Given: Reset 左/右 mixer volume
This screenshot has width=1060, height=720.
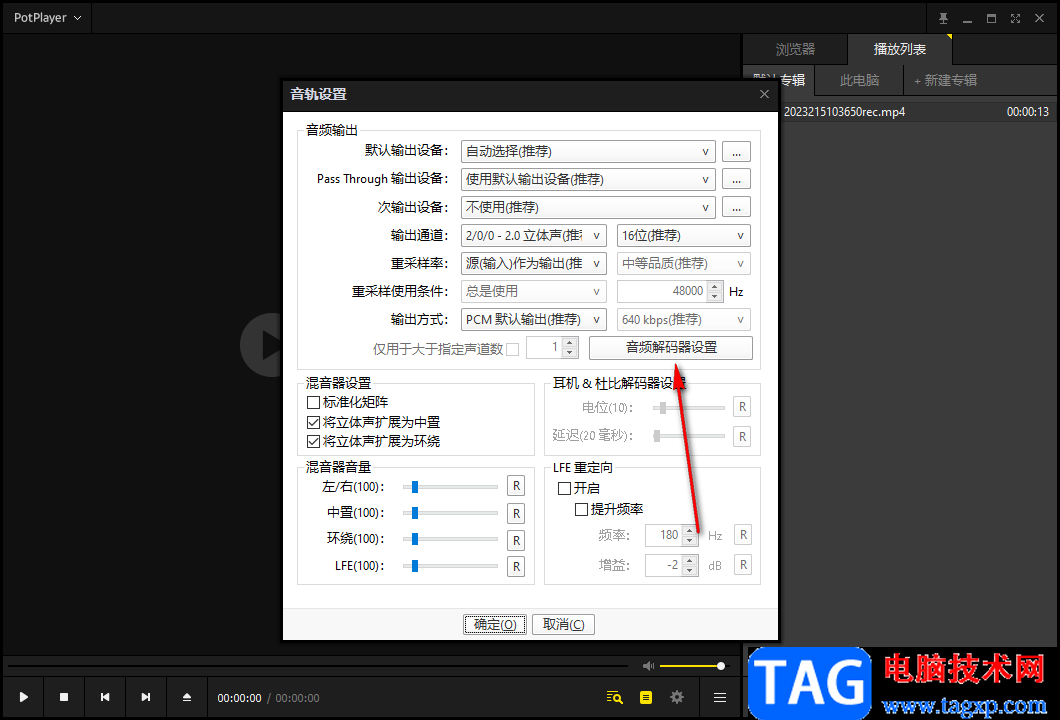Looking at the screenshot, I should tap(516, 486).
